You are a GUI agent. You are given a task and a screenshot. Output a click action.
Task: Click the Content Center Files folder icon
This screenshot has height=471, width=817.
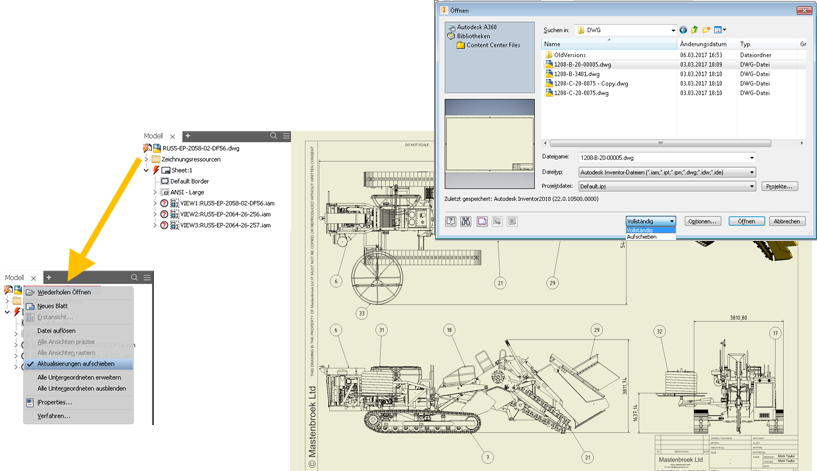click(461, 45)
